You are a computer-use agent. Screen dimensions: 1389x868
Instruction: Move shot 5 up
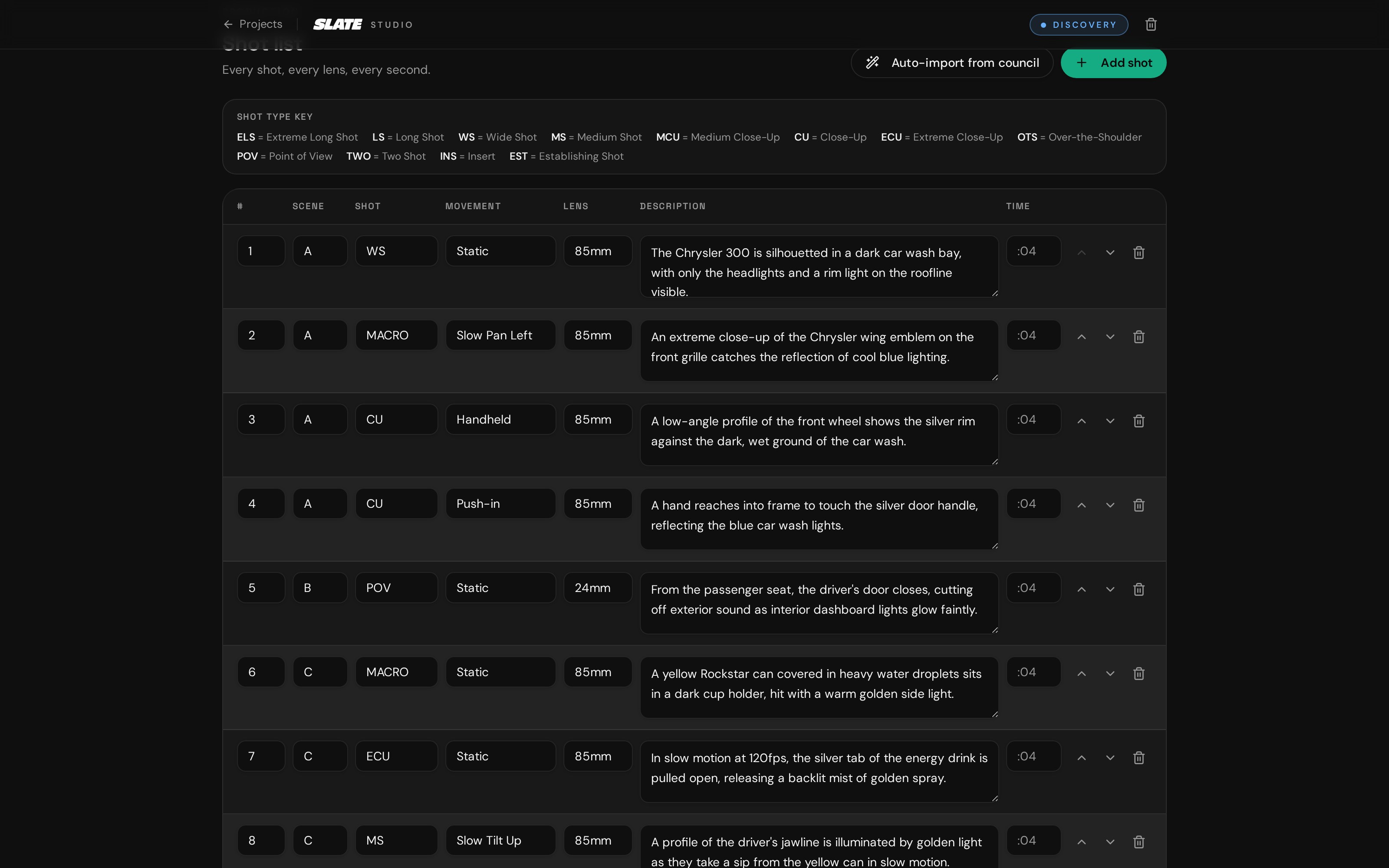tap(1081, 589)
